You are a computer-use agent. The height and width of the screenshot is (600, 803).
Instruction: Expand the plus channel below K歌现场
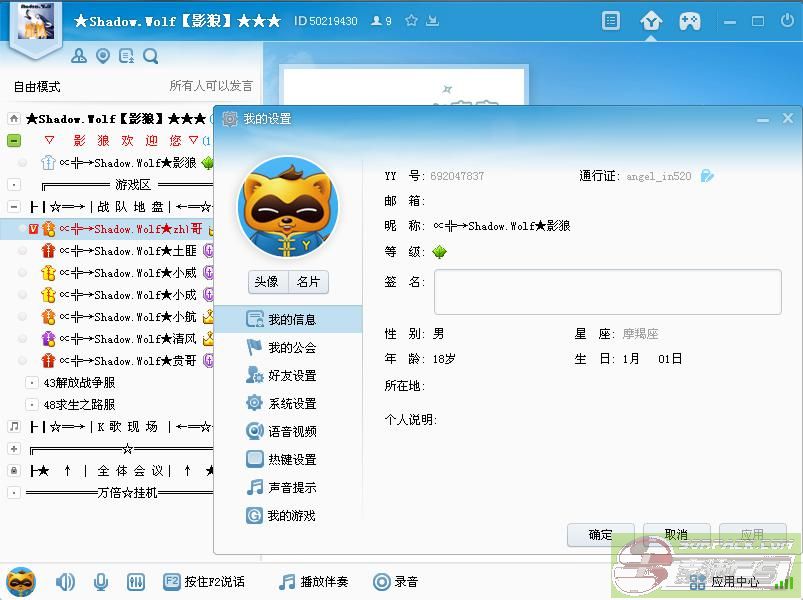click(x=14, y=449)
